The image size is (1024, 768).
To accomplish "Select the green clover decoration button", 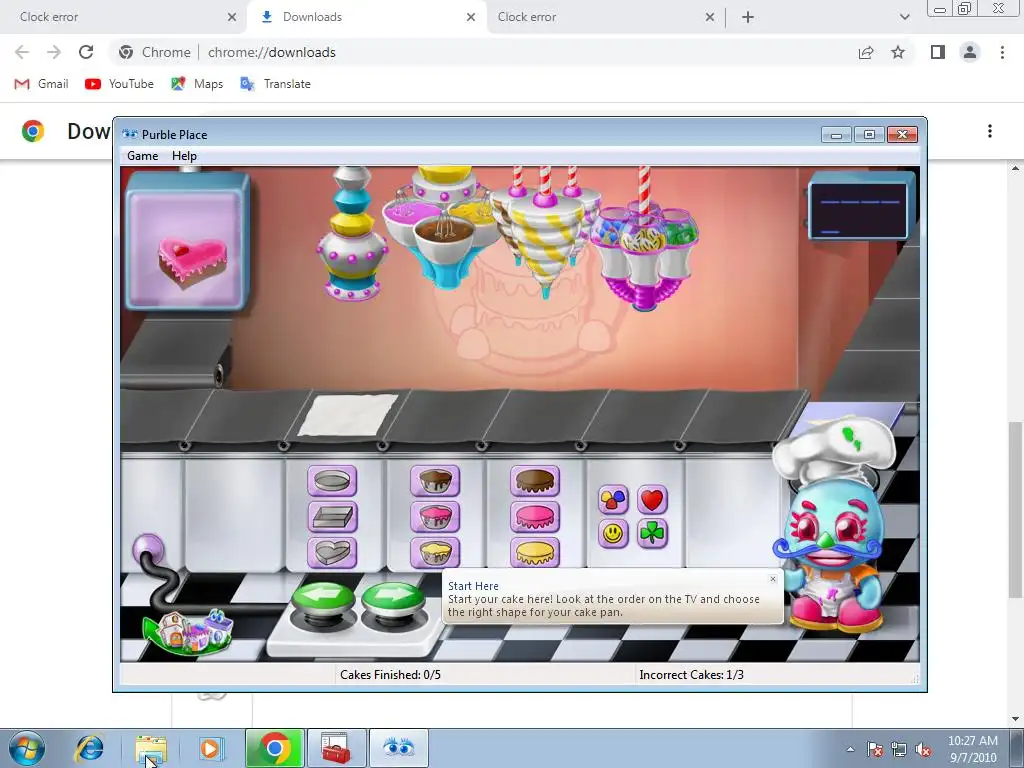I will click(x=652, y=534).
